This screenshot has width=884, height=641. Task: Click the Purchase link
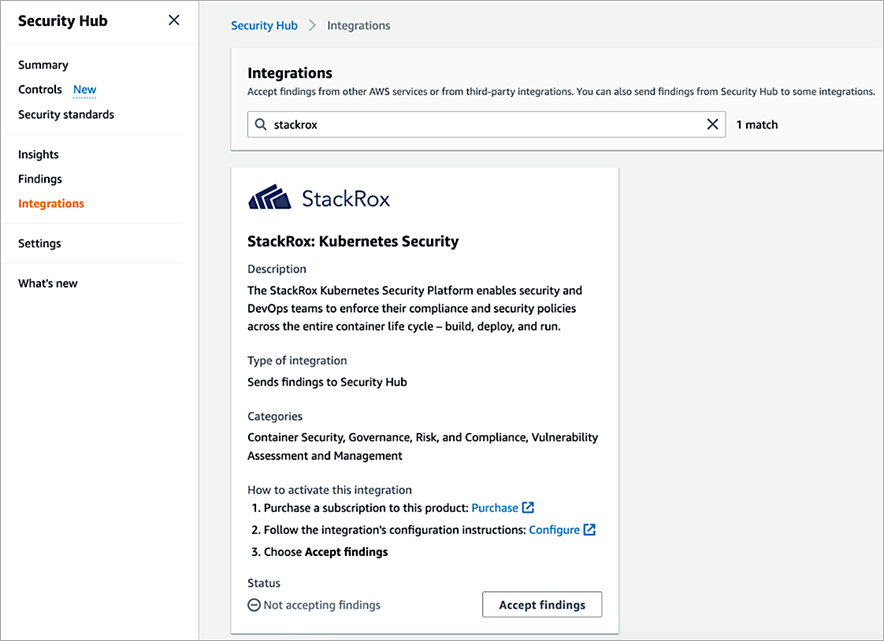point(494,507)
